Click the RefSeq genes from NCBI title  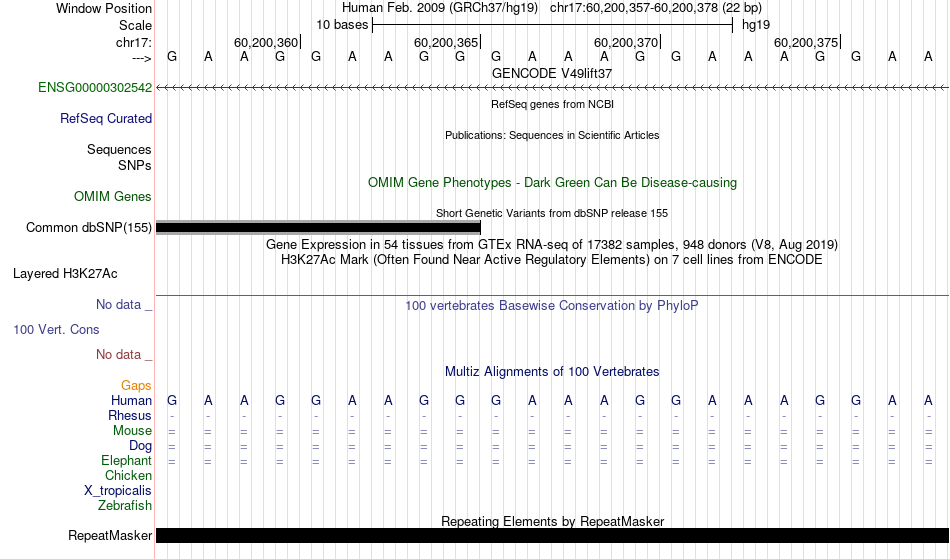click(x=553, y=104)
